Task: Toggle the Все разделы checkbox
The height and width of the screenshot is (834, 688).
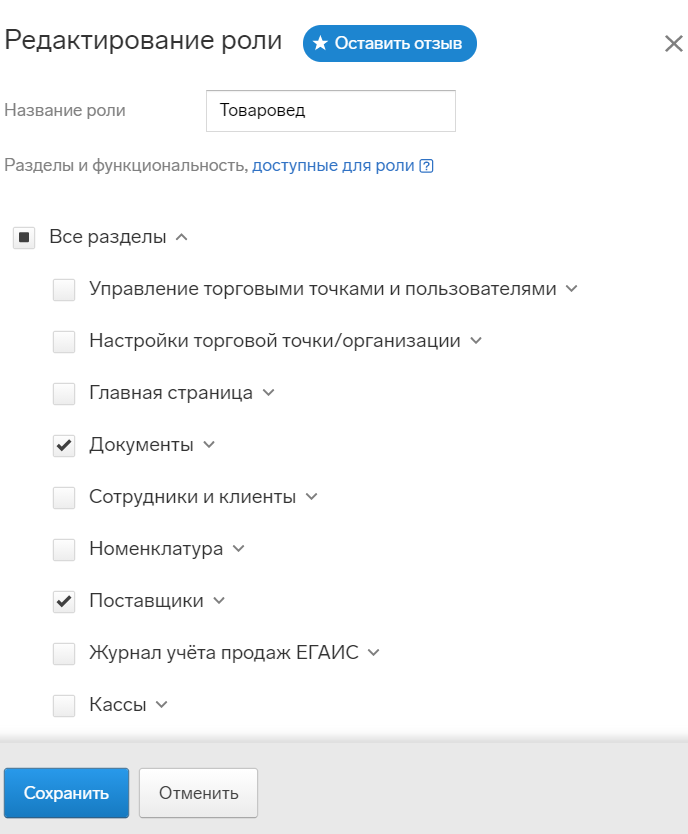Action: point(24,238)
